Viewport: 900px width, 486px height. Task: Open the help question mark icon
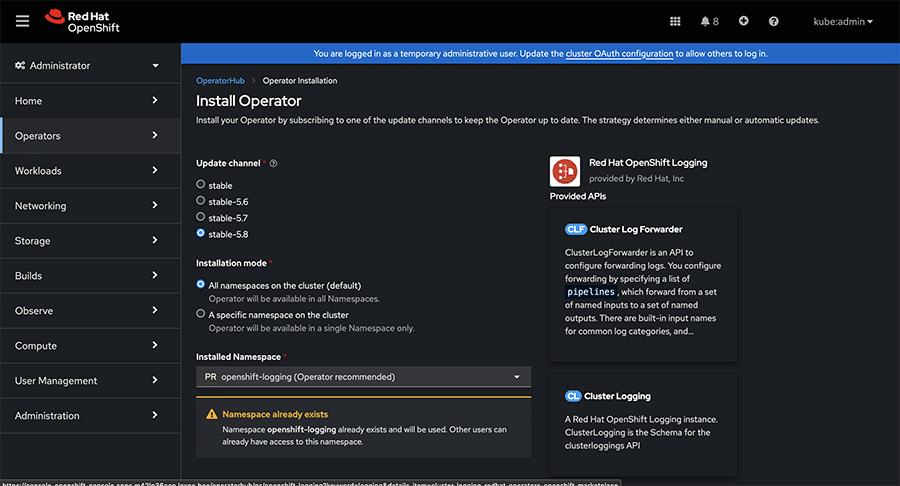773,21
